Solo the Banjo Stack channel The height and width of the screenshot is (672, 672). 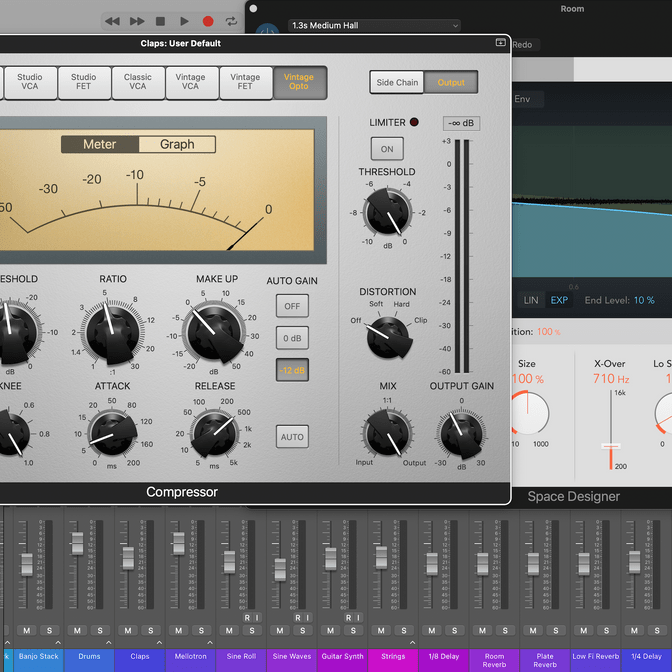[49, 630]
